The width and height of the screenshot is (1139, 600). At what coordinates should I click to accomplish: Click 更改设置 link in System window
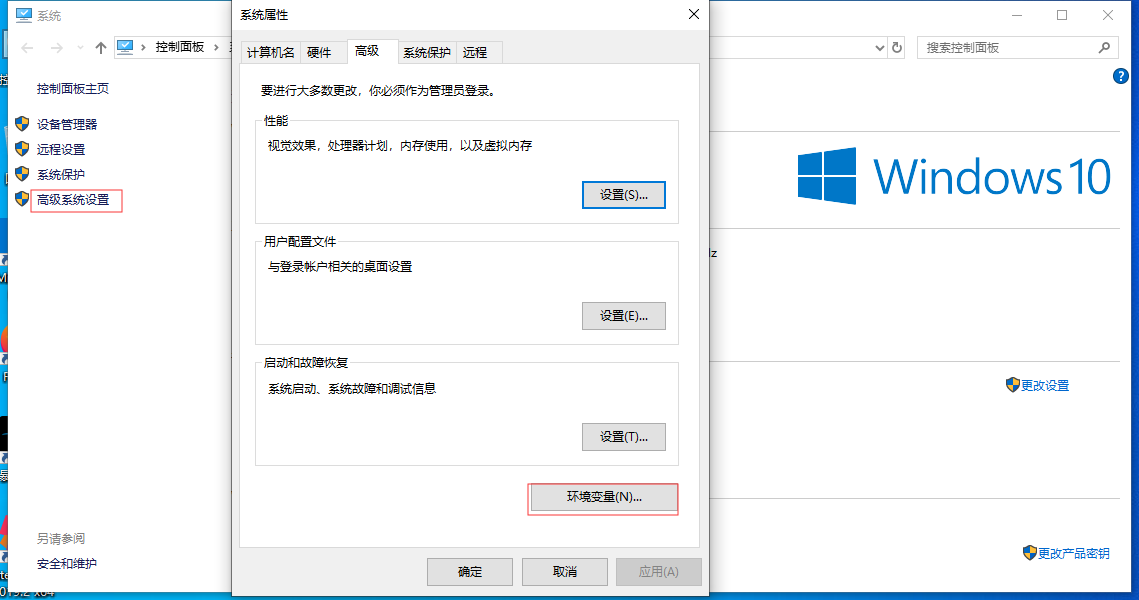point(1045,386)
